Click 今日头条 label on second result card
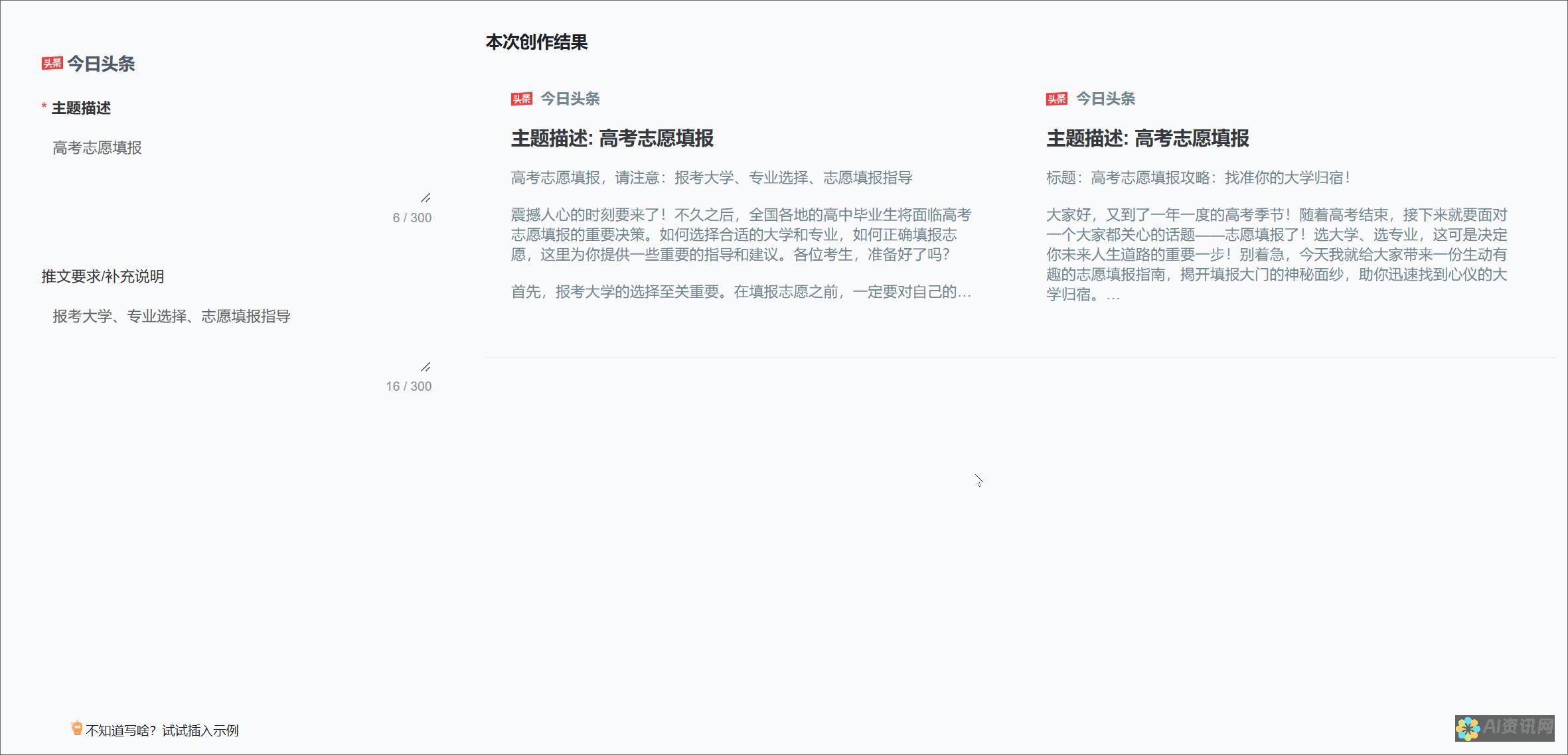 [x=1105, y=99]
